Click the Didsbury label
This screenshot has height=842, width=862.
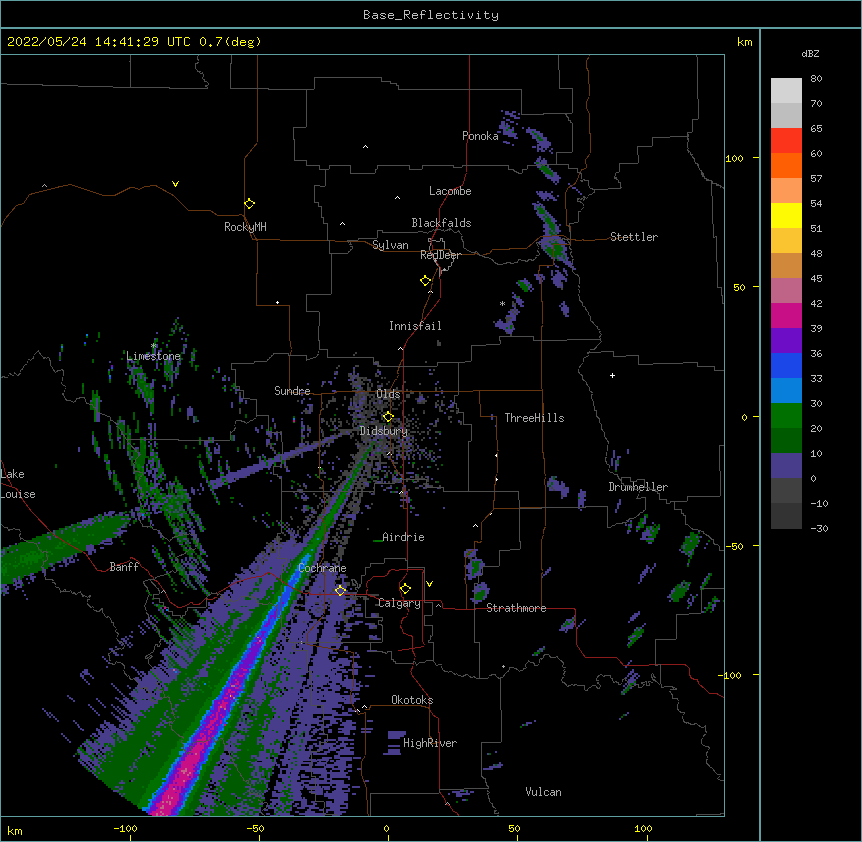point(384,431)
